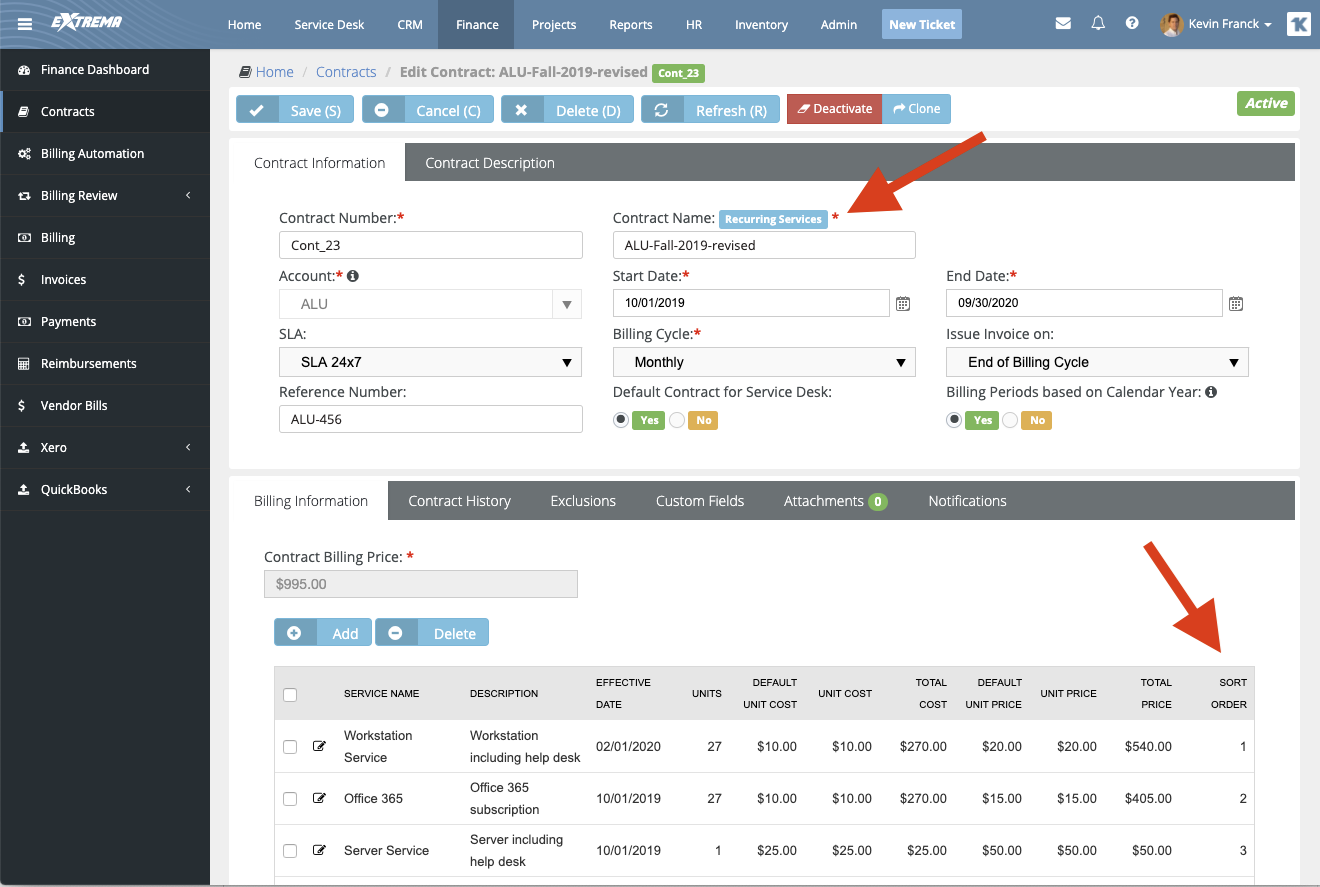Image resolution: width=1320 pixels, height=887 pixels.
Task: Click the Effective Date column header
Action: 623,693
